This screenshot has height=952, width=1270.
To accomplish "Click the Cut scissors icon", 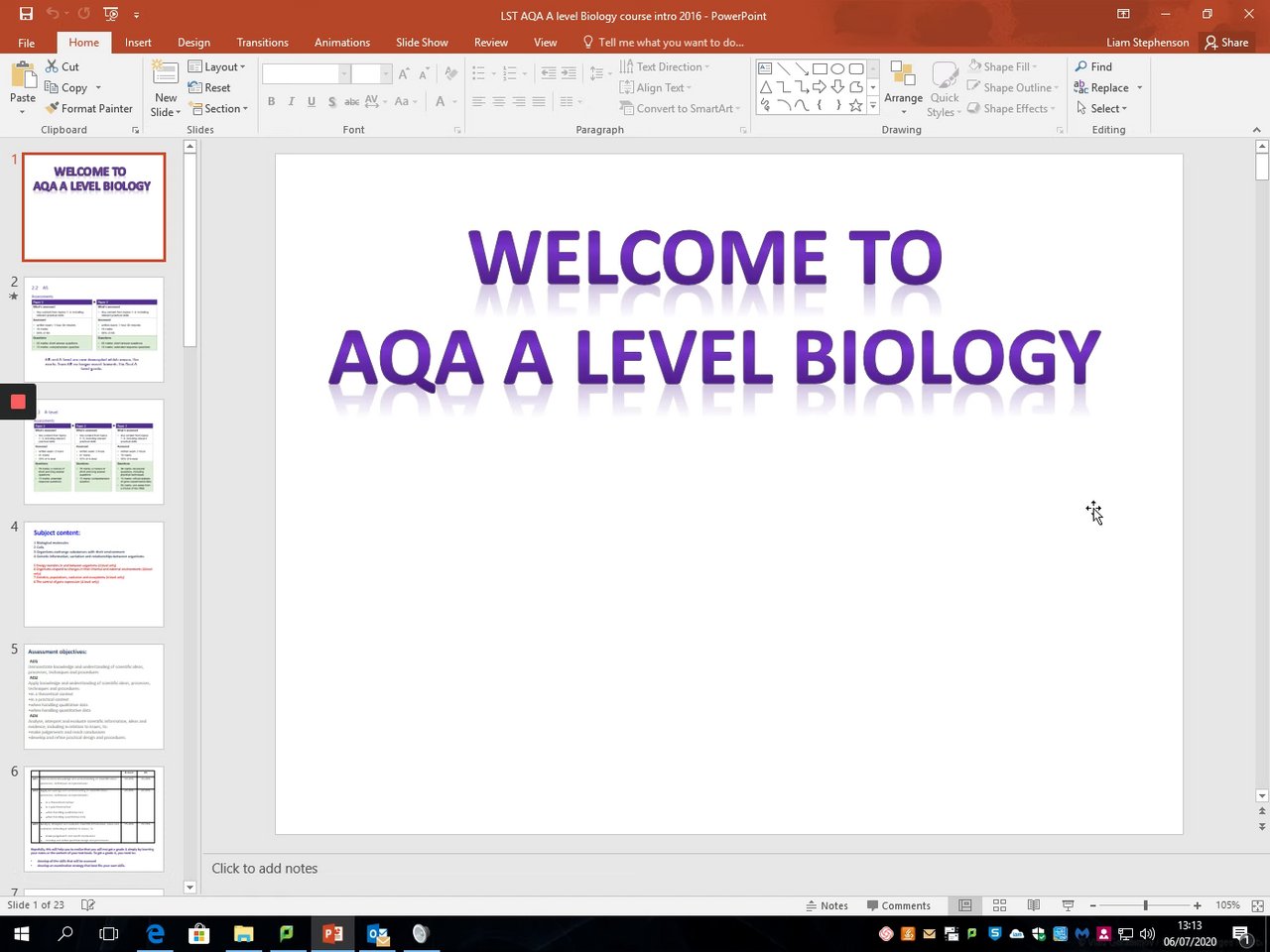I will coord(53,66).
